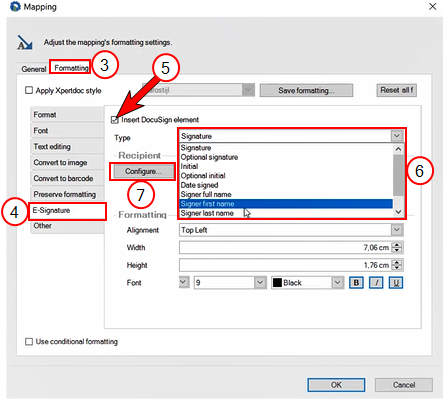Click the Reset all formatting button

pos(397,90)
